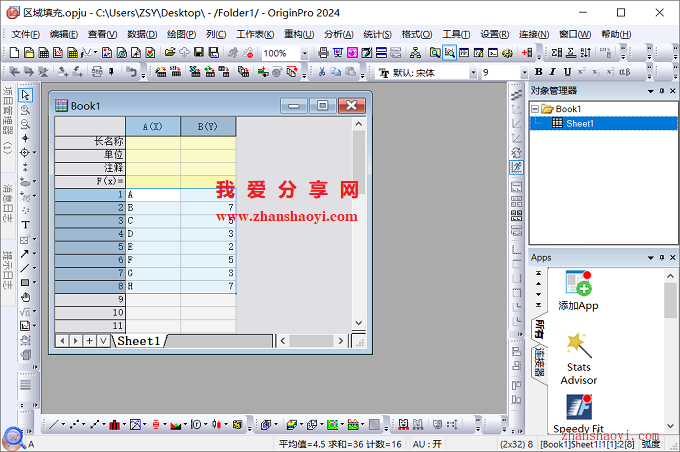Select the Text tool (T) in sidebar
Image resolution: width=680 pixels, height=452 pixels.
[x=25, y=225]
